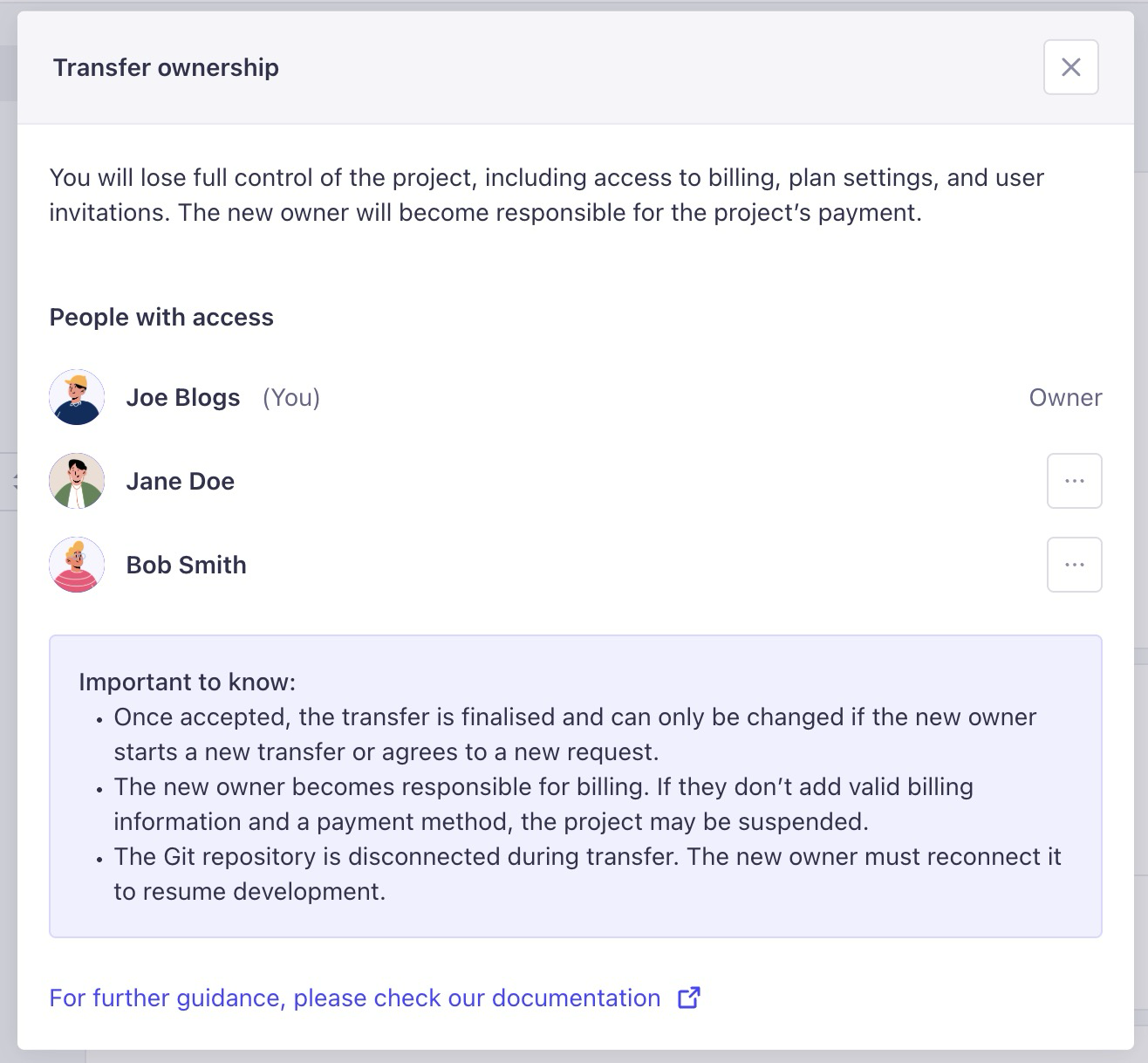The height and width of the screenshot is (1063, 1148).
Task: Select the Joe Blogs name
Action: [x=183, y=397]
